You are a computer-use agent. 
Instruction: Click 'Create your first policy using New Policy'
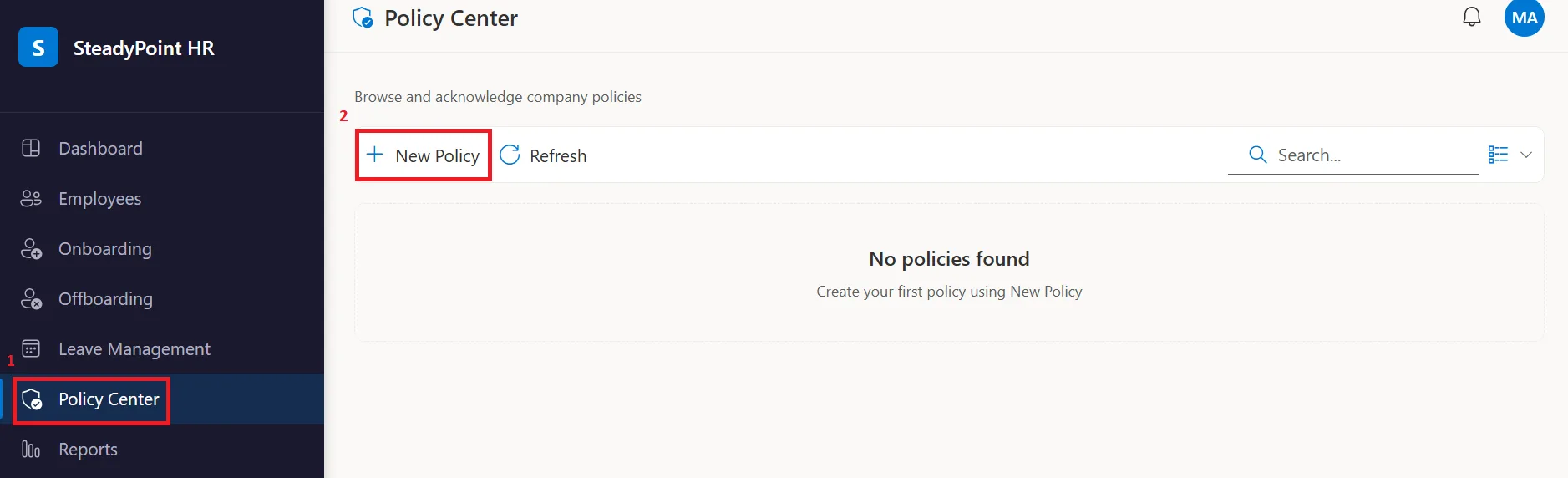949,292
